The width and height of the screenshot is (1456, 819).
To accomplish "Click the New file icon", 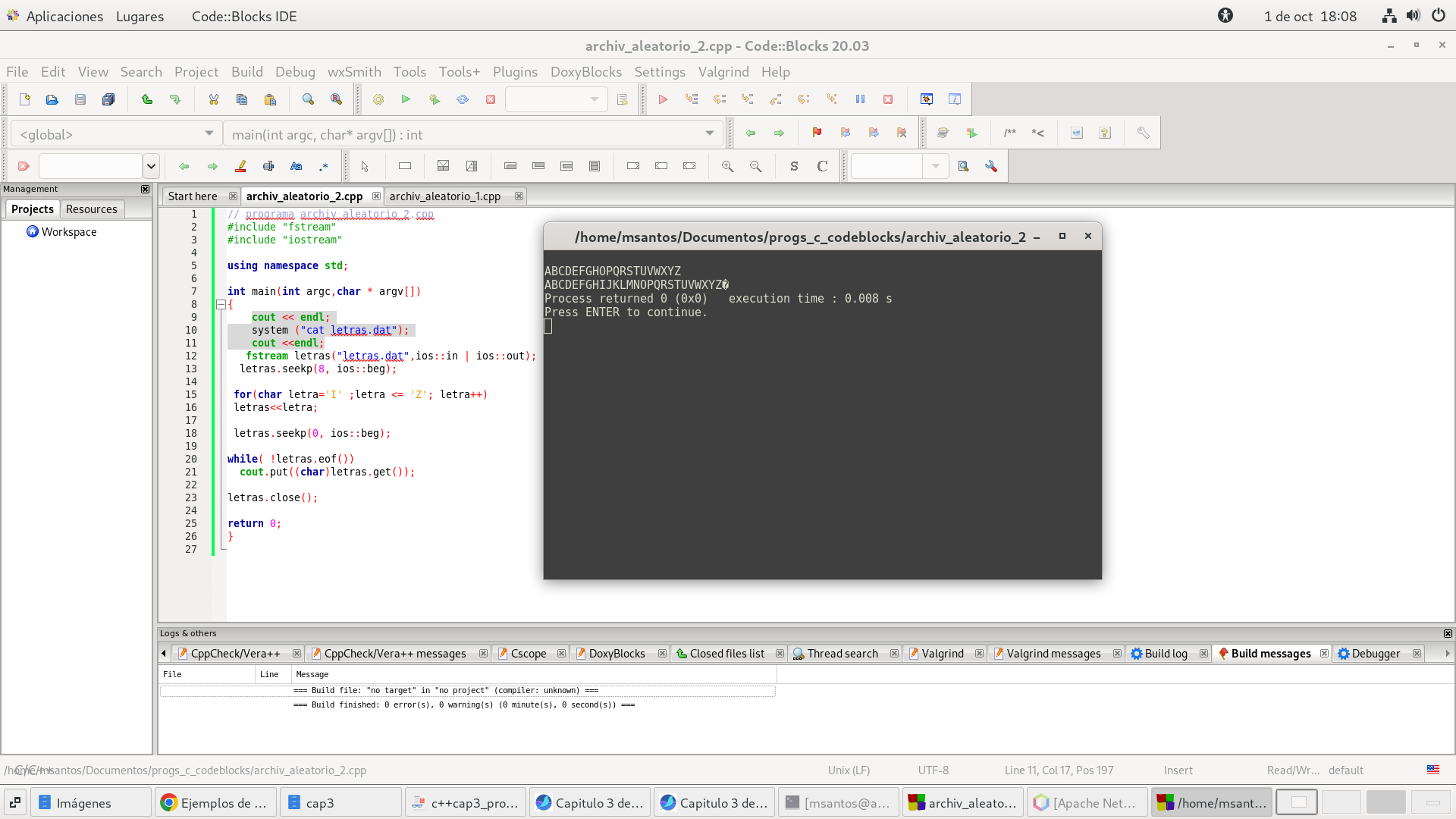I will (24, 99).
